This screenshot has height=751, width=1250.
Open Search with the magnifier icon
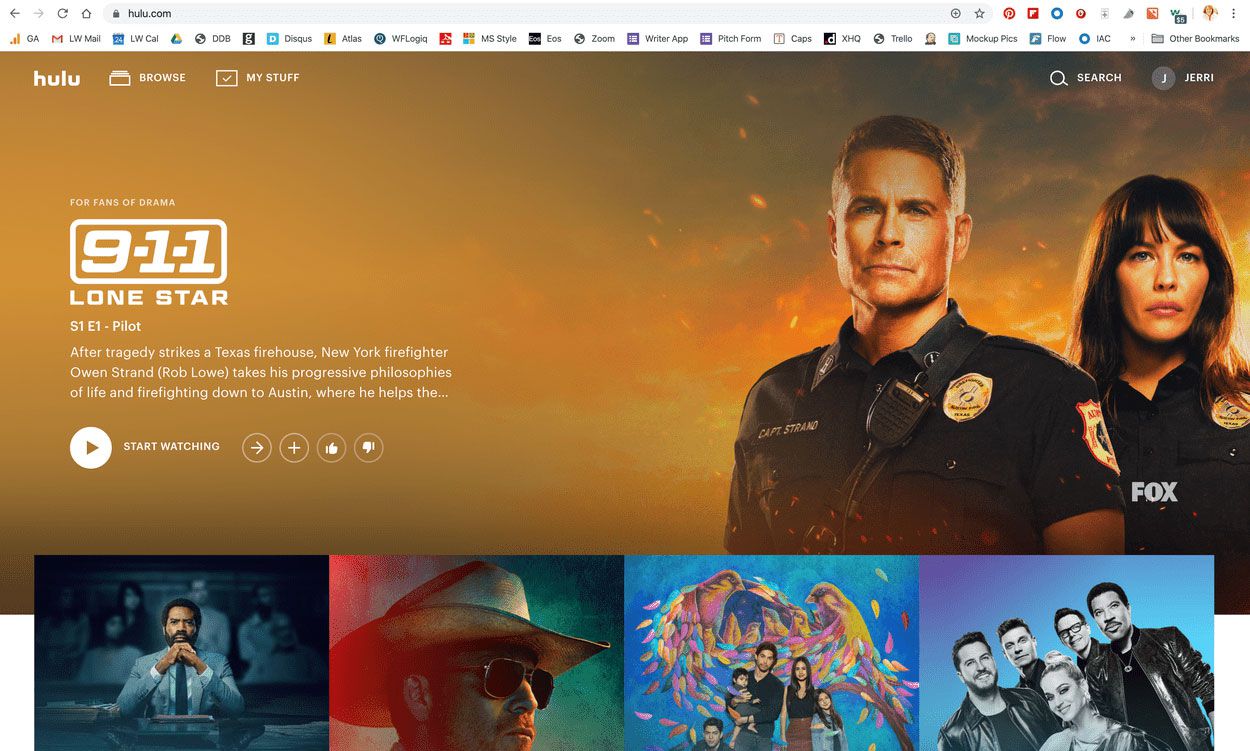pyautogui.click(x=1058, y=78)
